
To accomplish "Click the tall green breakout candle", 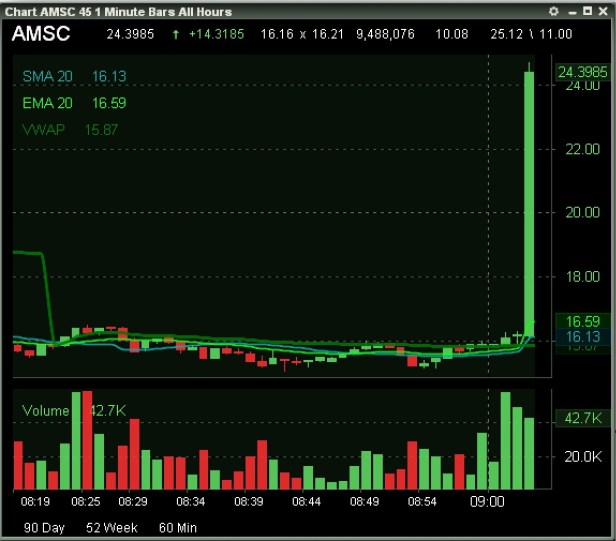I will click(529, 200).
